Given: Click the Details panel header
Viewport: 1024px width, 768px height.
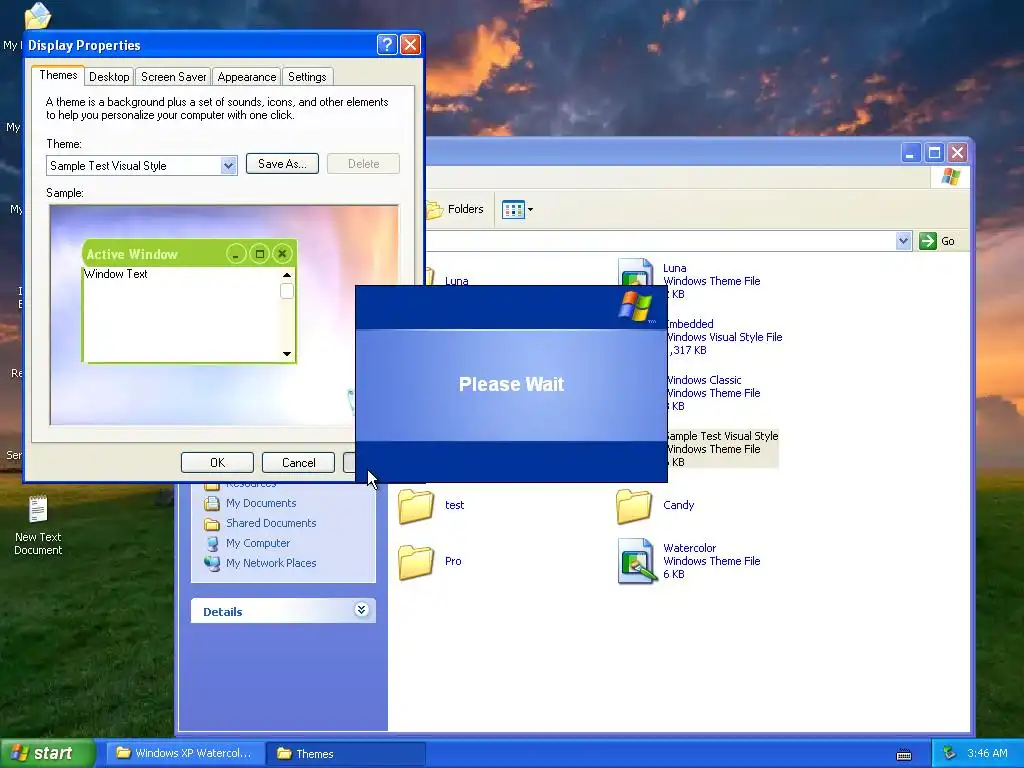Looking at the screenshot, I should tap(283, 611).
